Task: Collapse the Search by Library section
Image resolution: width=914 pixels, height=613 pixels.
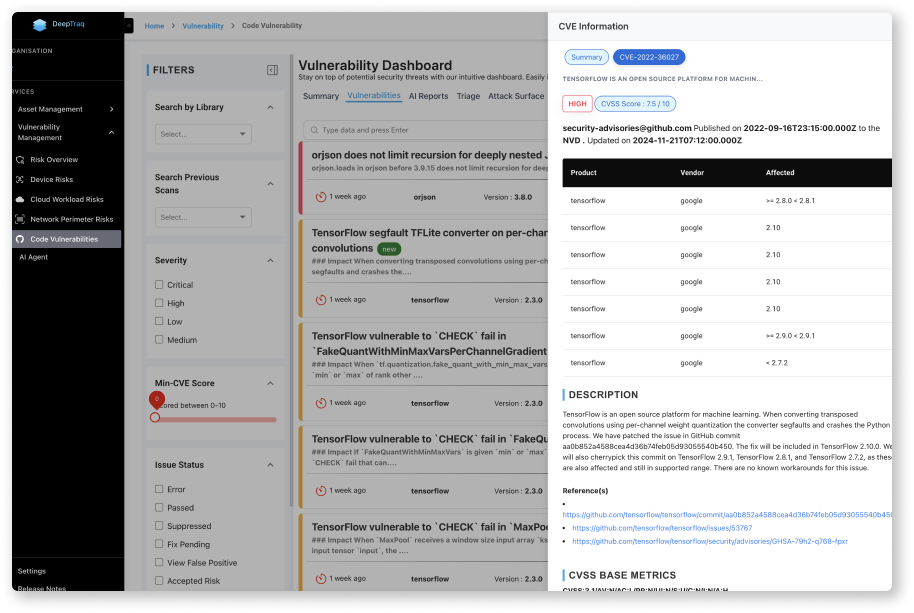Action: click(270, 107)
